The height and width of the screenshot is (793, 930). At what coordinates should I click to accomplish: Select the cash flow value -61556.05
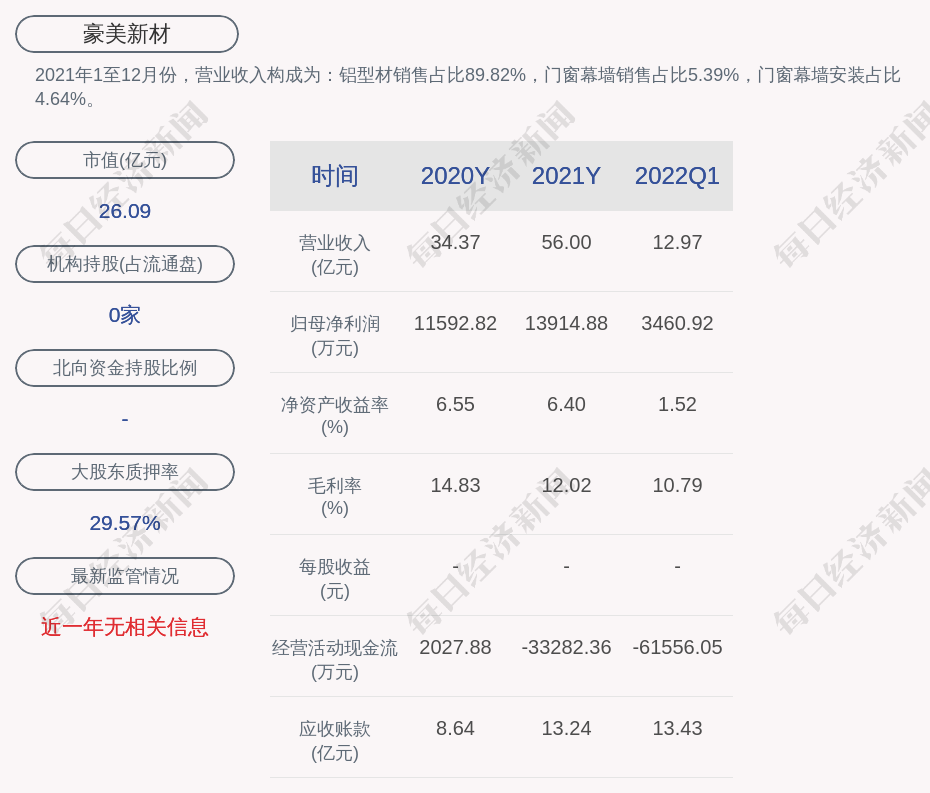tap(677, 647)
